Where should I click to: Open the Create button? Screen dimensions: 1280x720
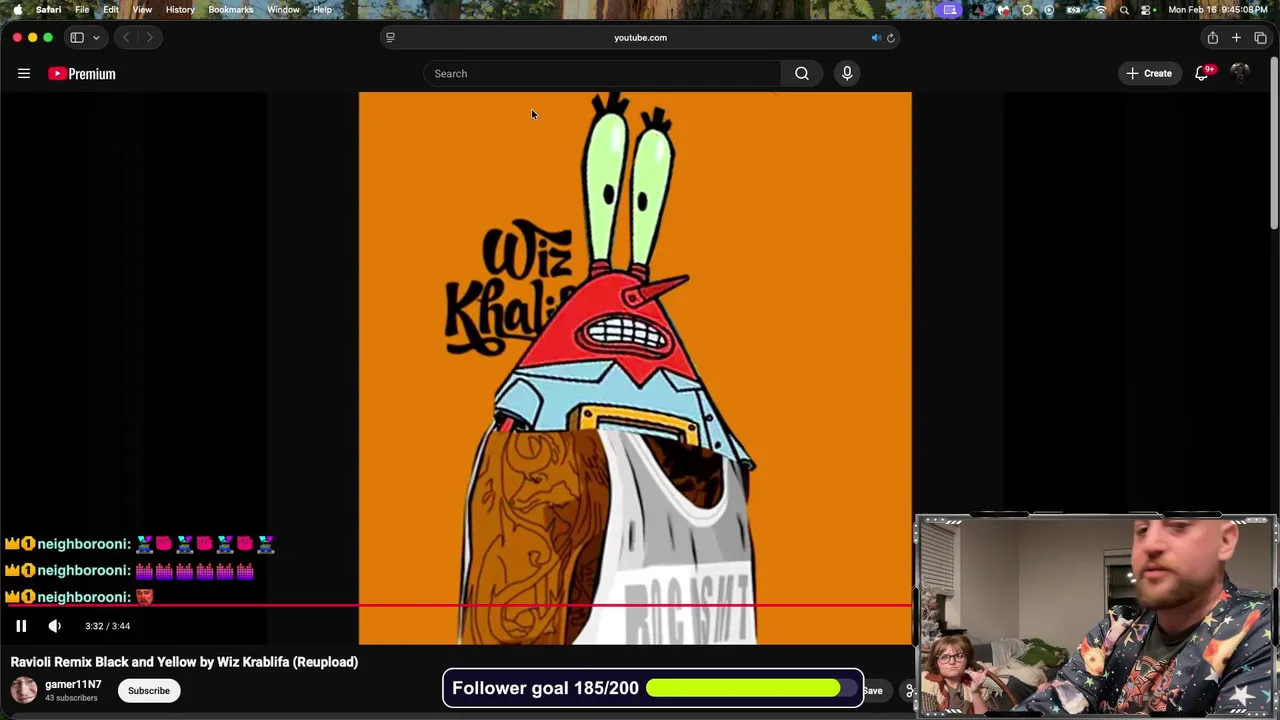pyautogui.click(x=1149, y=73)
